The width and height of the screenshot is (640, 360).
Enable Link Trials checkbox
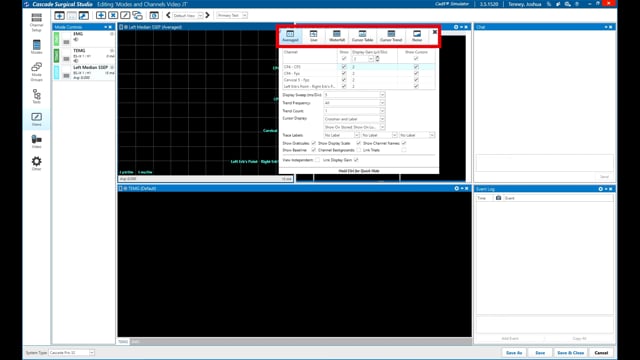pyautogui.click(x=404, y=150)
